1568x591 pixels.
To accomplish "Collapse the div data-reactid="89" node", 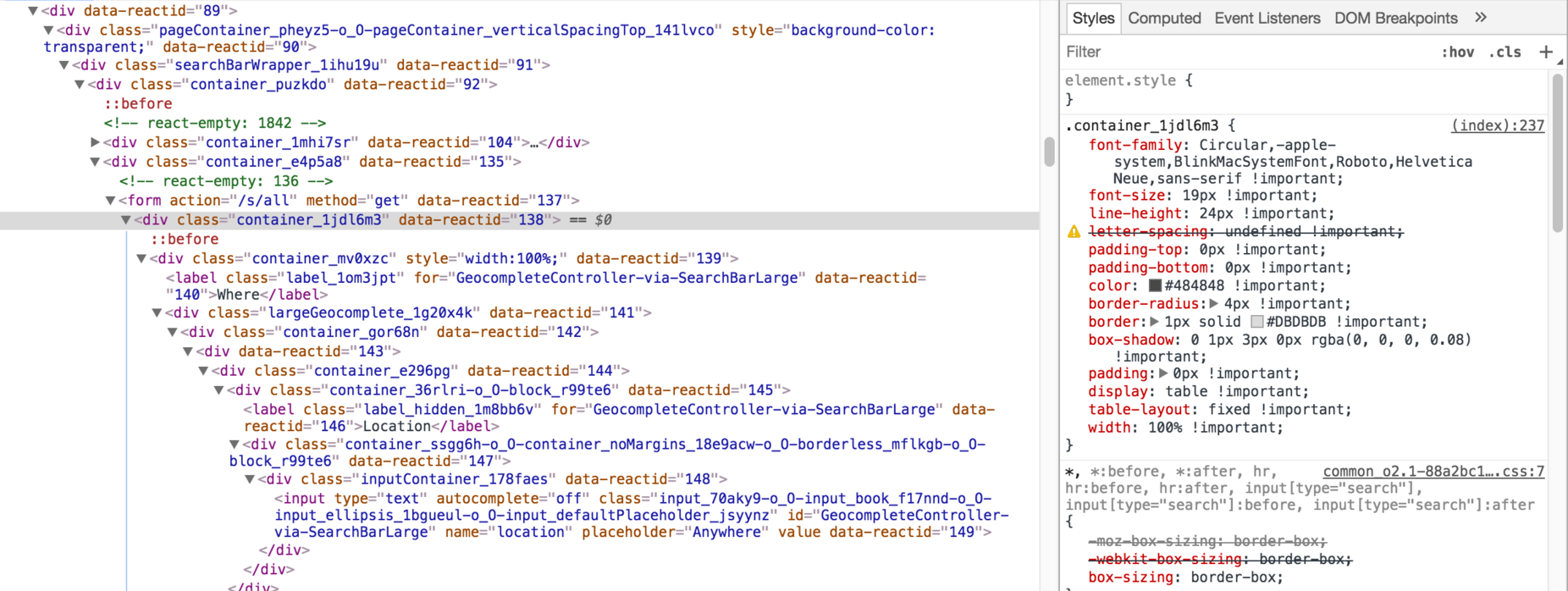I will (x=33, y=11).
